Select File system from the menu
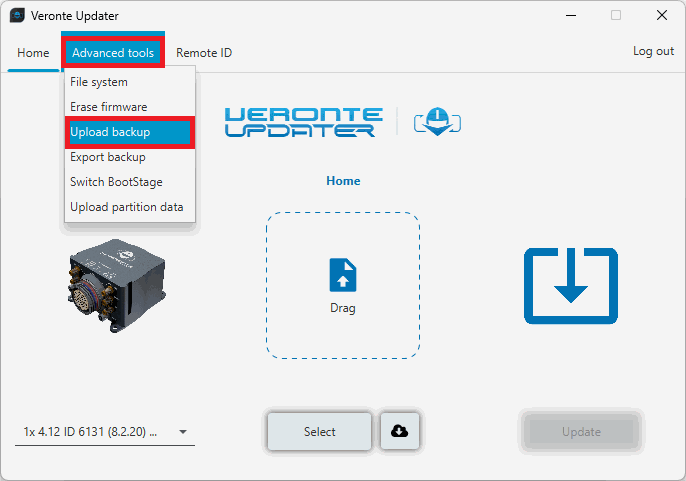 pyautogui.click(x=99, y=82)
